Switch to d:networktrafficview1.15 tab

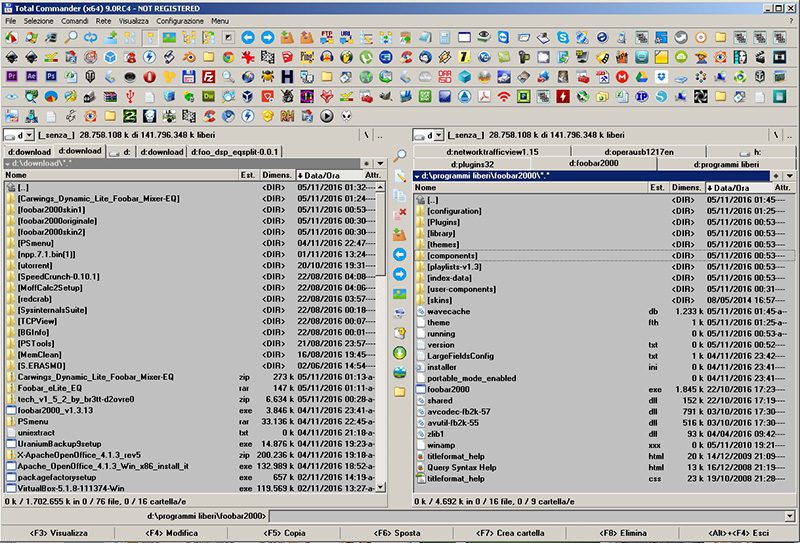click(492, 152)
